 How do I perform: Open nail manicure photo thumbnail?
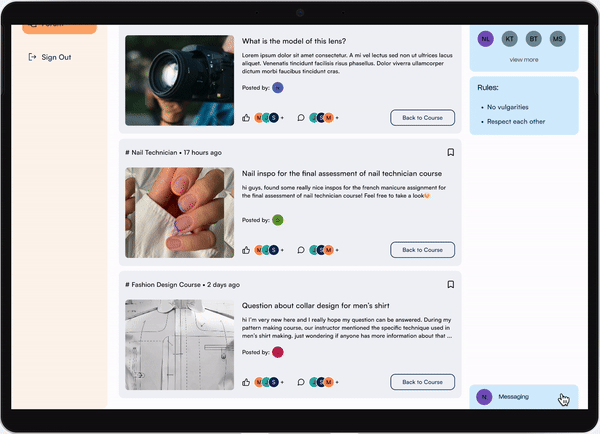[x=179, y=212]
